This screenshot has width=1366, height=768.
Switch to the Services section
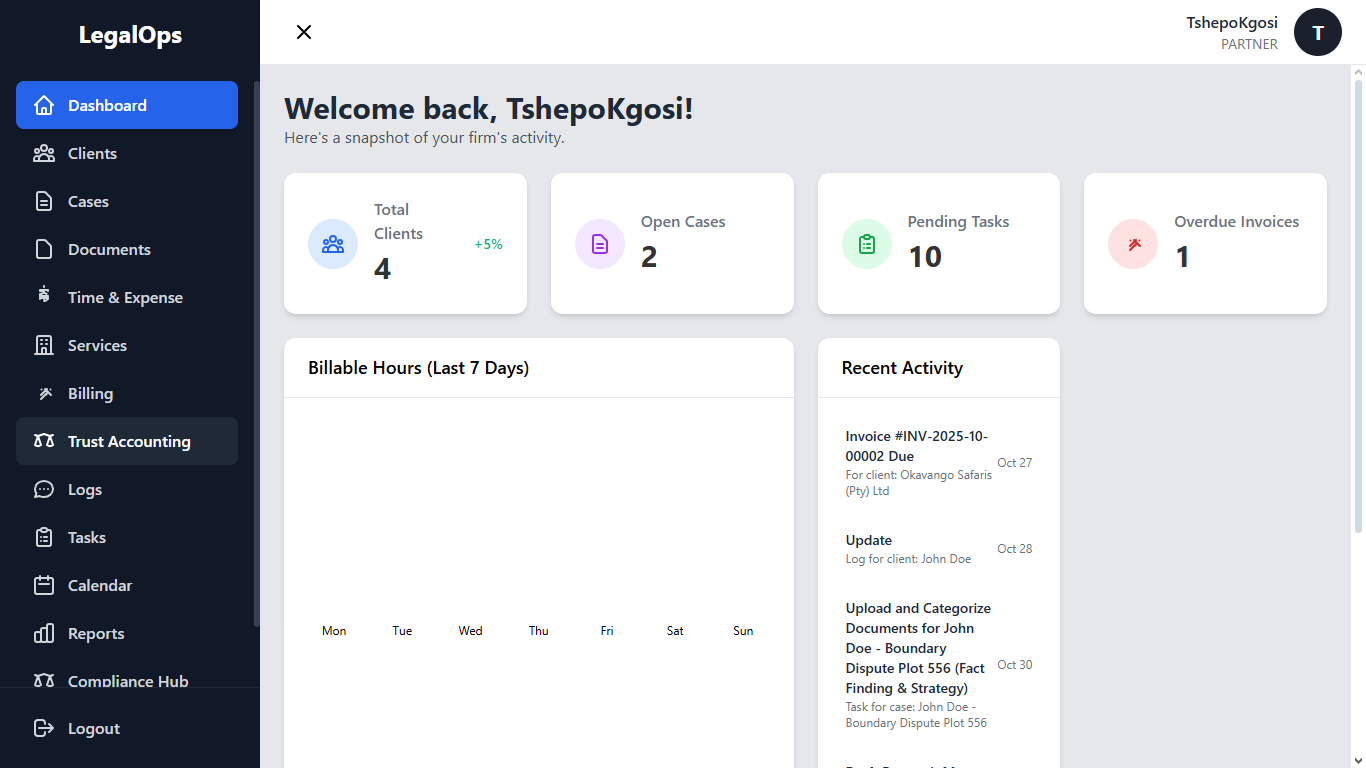tap(96, 345)
